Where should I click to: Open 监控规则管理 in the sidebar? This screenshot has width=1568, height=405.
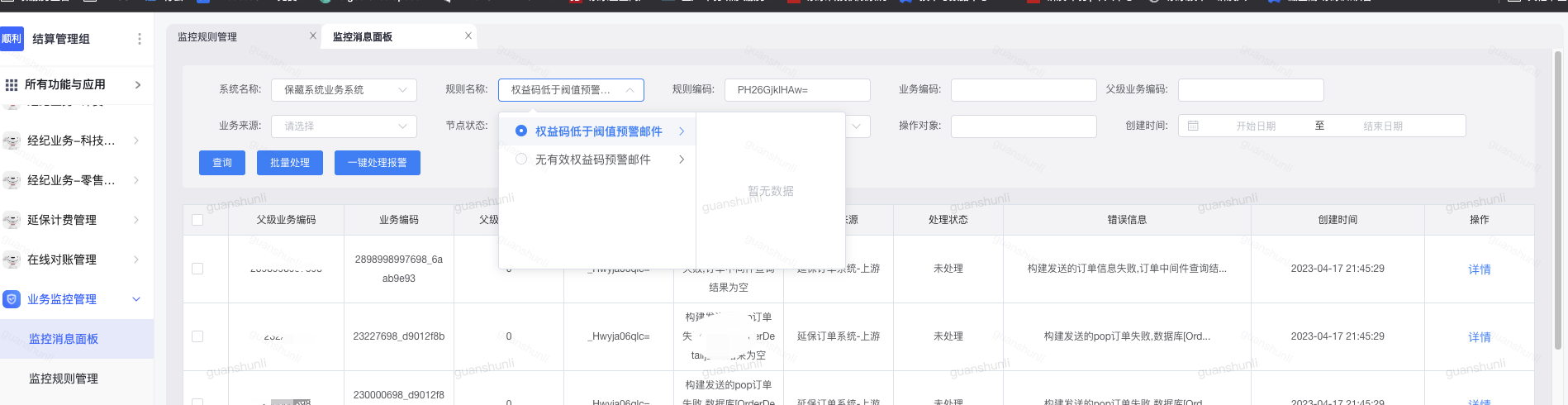64,379
